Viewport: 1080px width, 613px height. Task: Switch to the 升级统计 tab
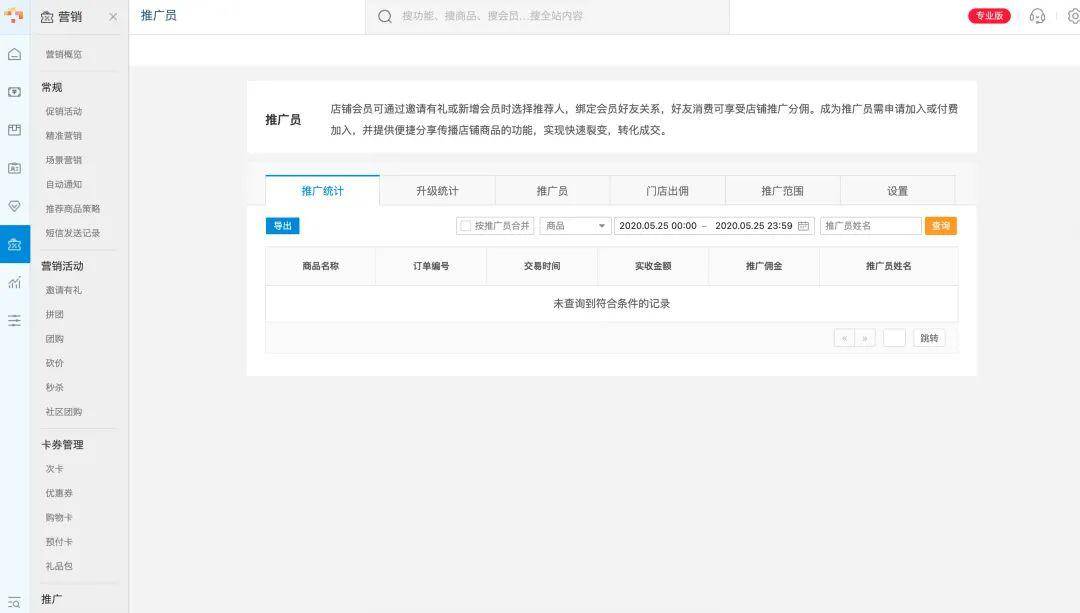(x=437, y=191)
